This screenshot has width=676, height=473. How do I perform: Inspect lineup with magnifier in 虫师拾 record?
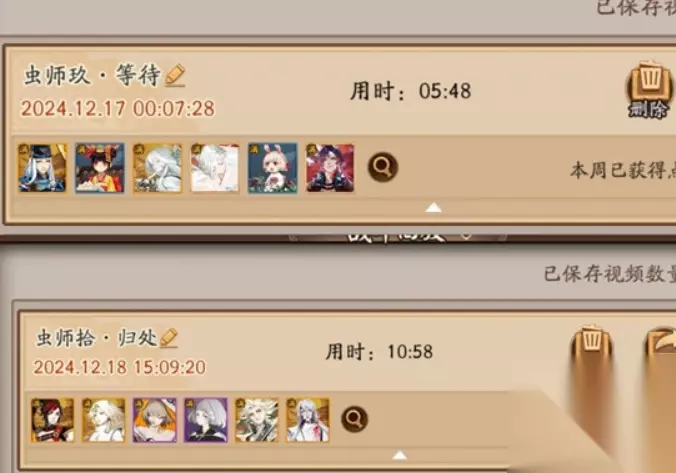point(354,419)
